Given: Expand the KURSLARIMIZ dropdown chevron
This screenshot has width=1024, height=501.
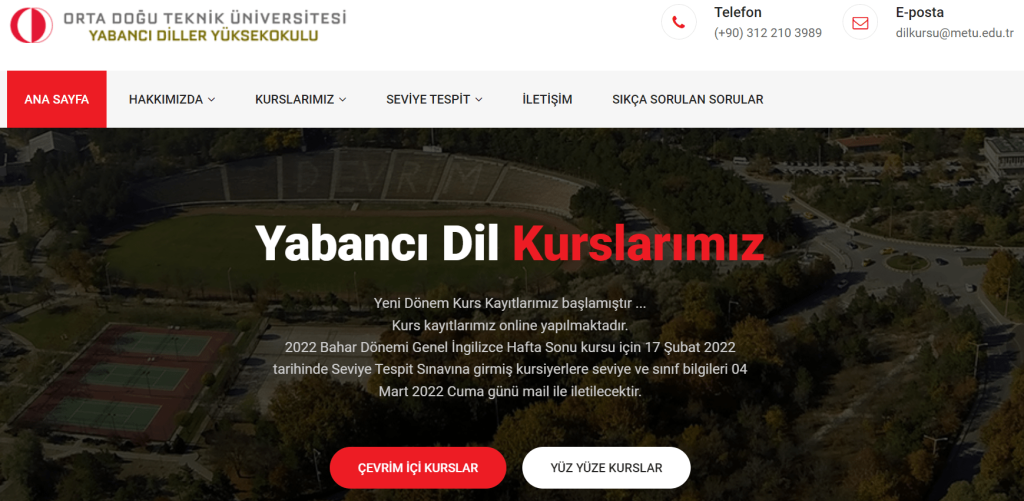Looking at the screenshot, I should 343,100.
